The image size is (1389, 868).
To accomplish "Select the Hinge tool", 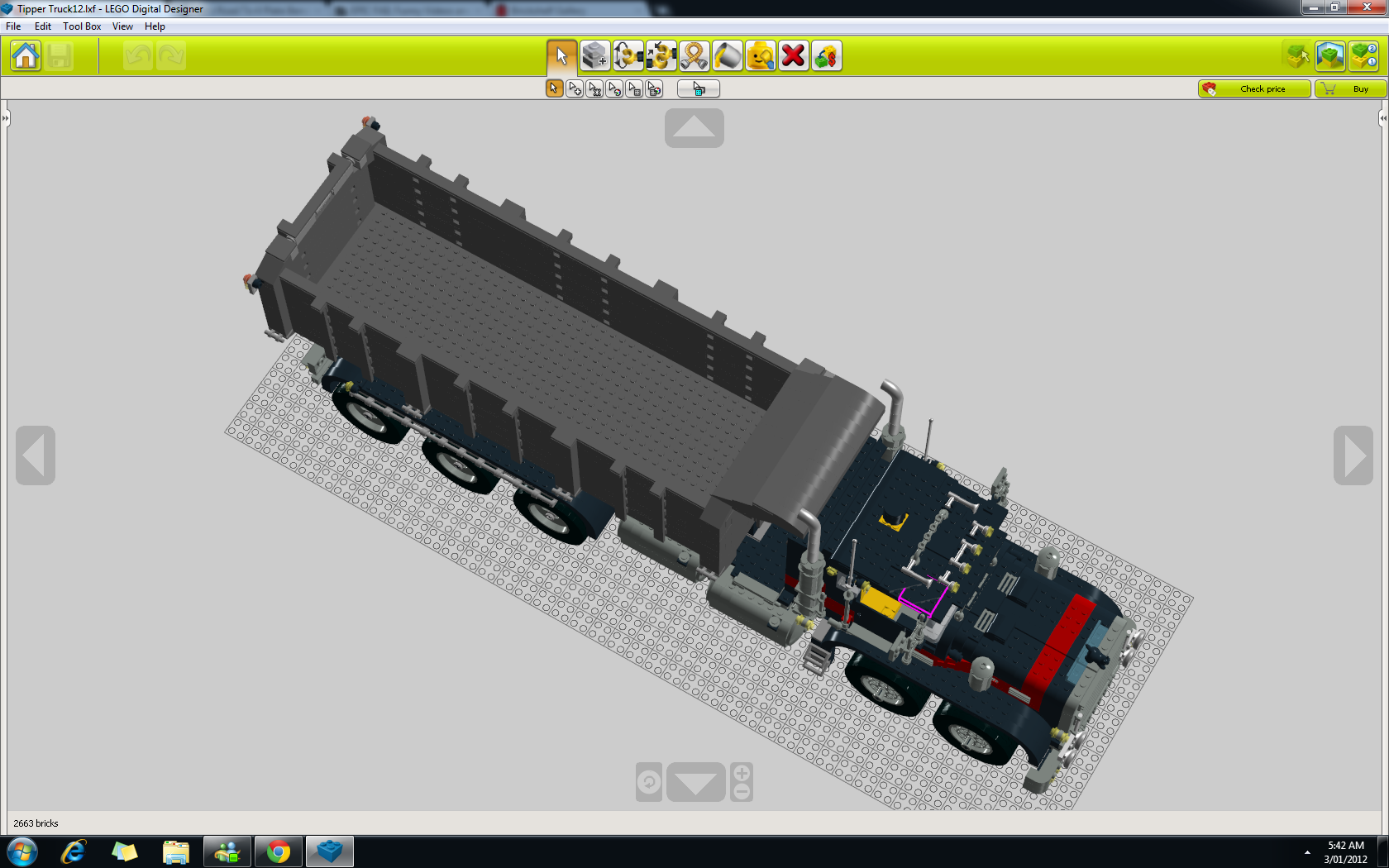I will pyautogui.click(x=628, y=56).
